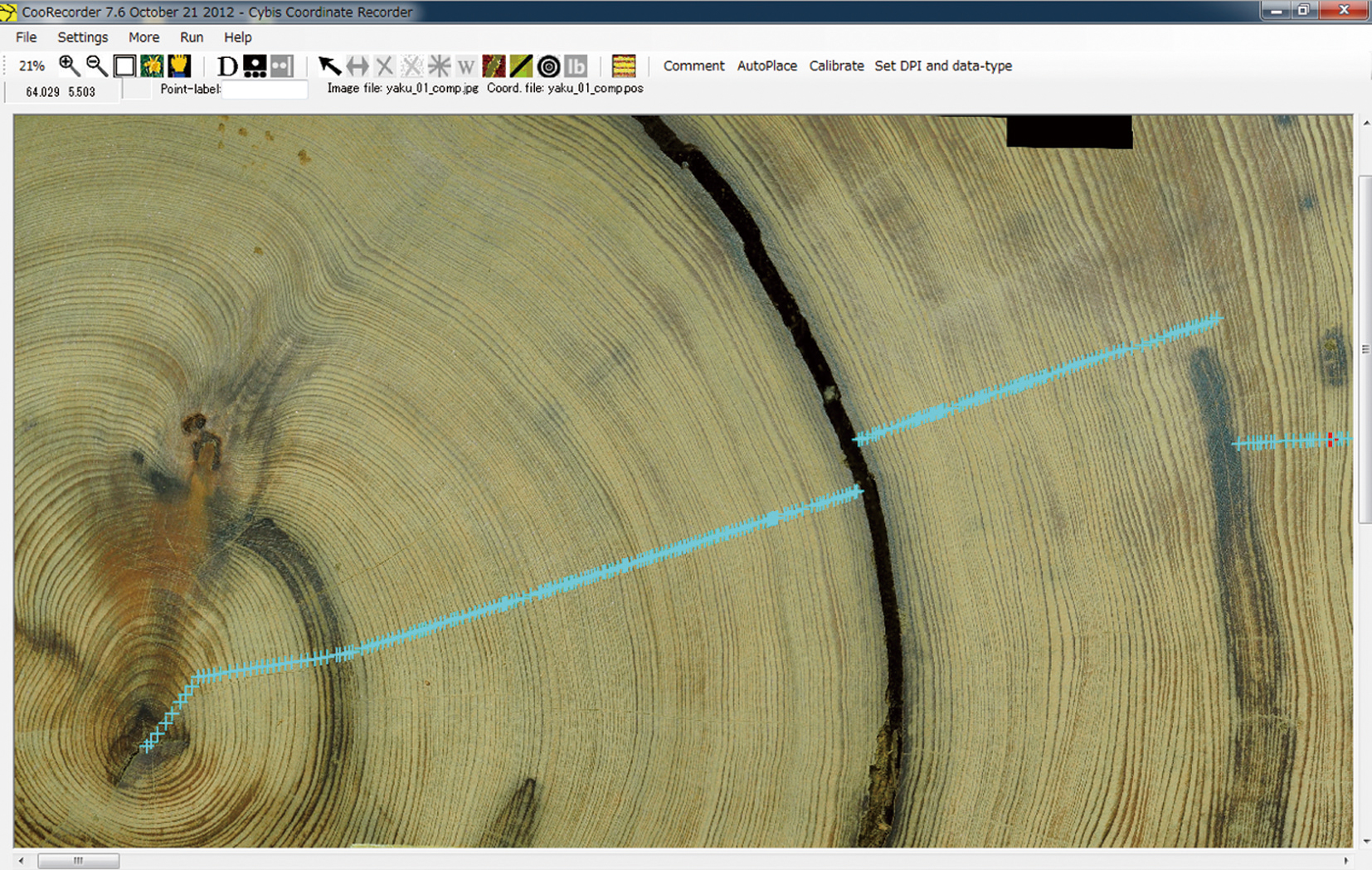
Task: Restore down the CooRecorder window
Action: coord(1305,11)
